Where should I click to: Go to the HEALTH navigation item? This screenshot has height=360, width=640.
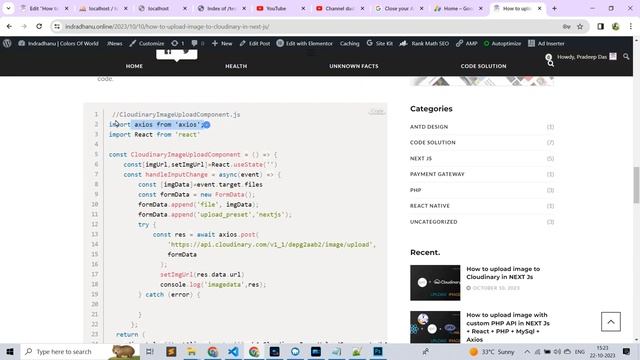coord(236,66)
